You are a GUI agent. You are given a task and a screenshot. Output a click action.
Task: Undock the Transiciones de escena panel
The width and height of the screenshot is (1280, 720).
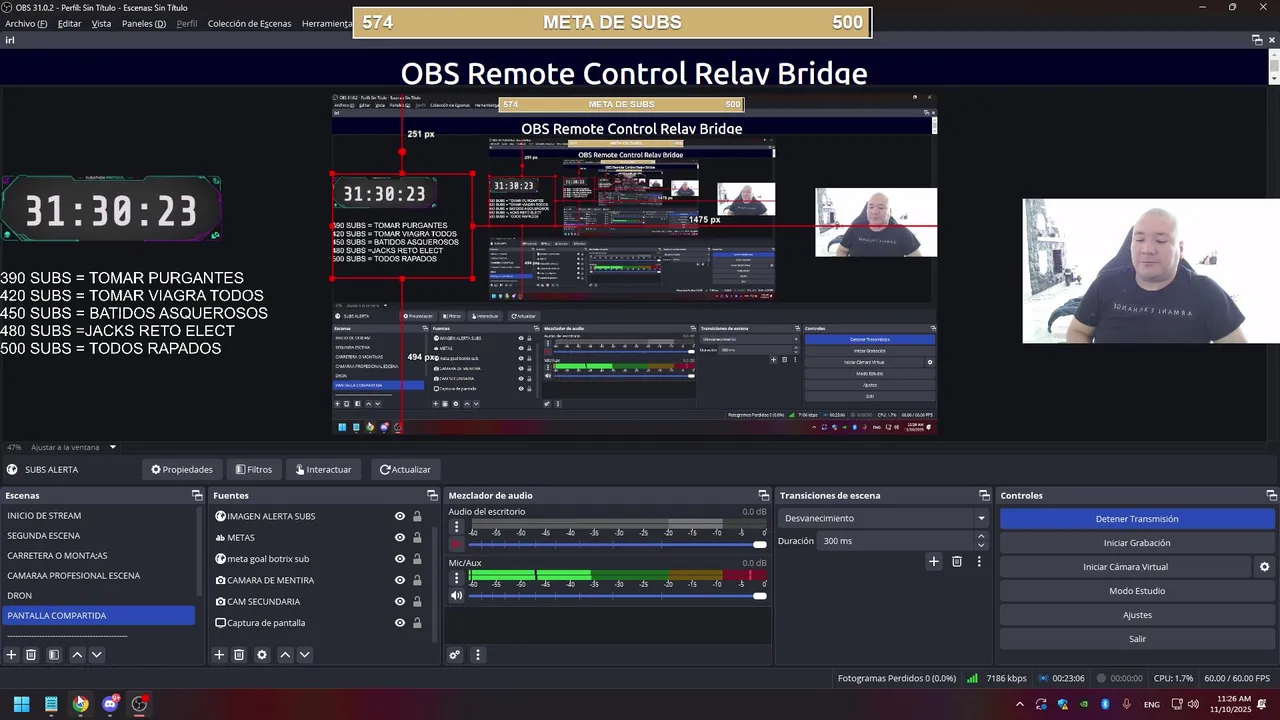click(x=984, y=496)
